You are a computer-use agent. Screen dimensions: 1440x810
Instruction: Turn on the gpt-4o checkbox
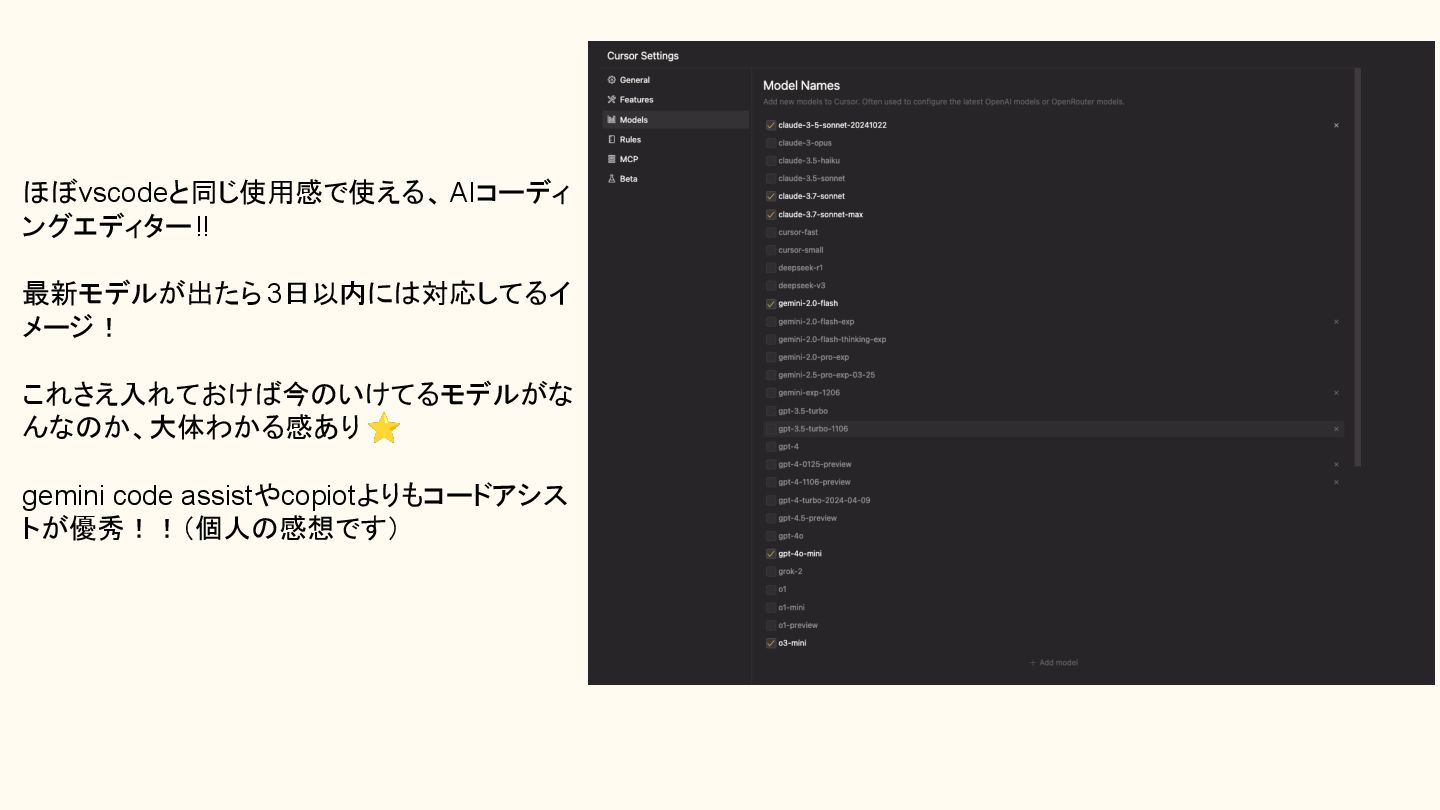coord(771,536)
